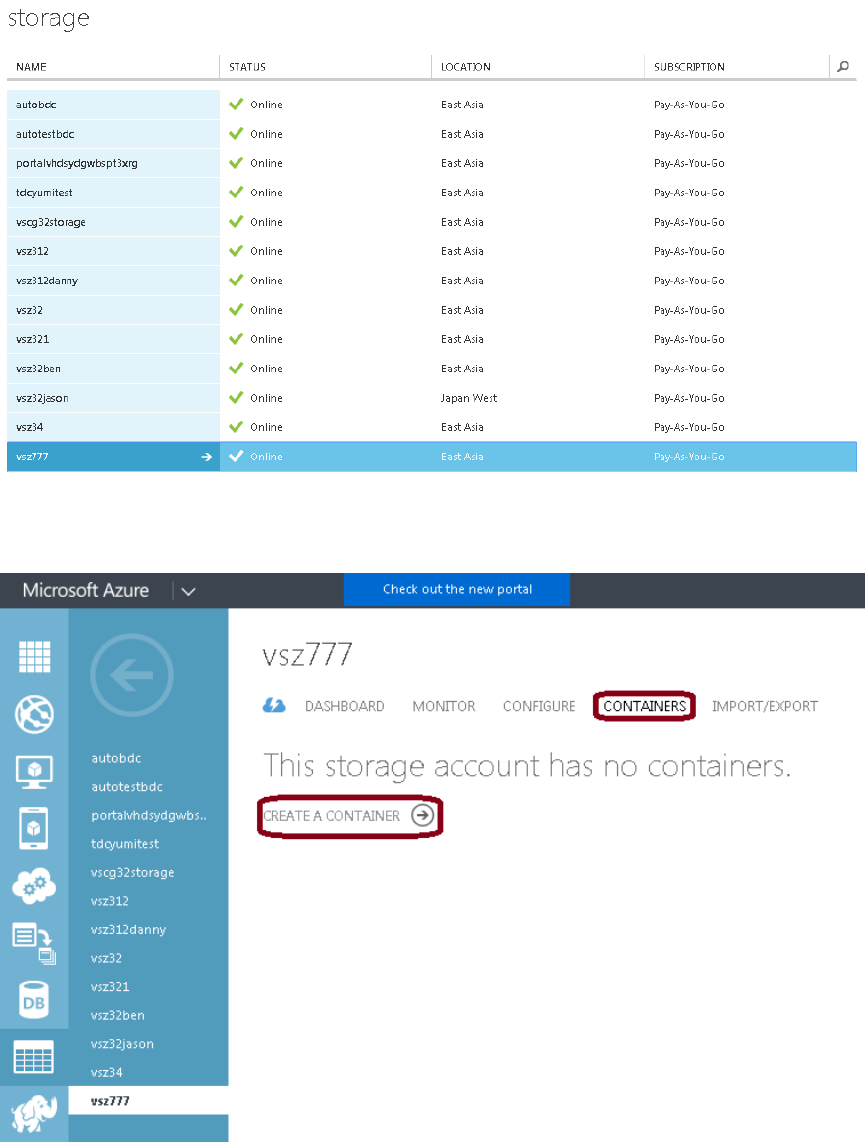Open vsz34 storage account in table
The image size is (865, 1142).
tap(29, 428)
